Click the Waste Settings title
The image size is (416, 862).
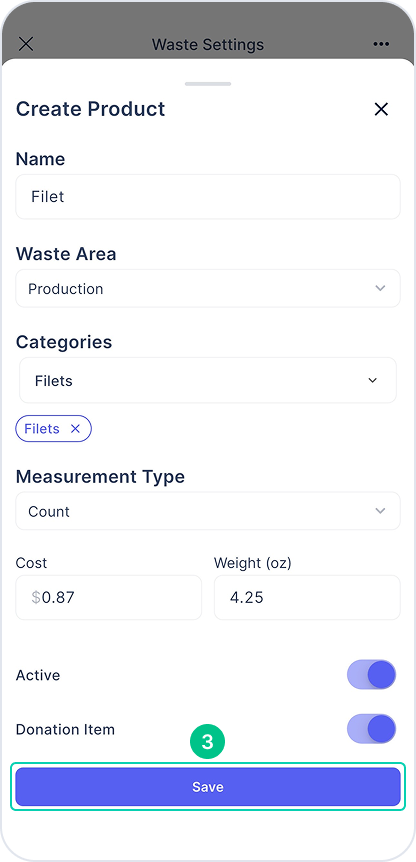[x=208, y=44]
